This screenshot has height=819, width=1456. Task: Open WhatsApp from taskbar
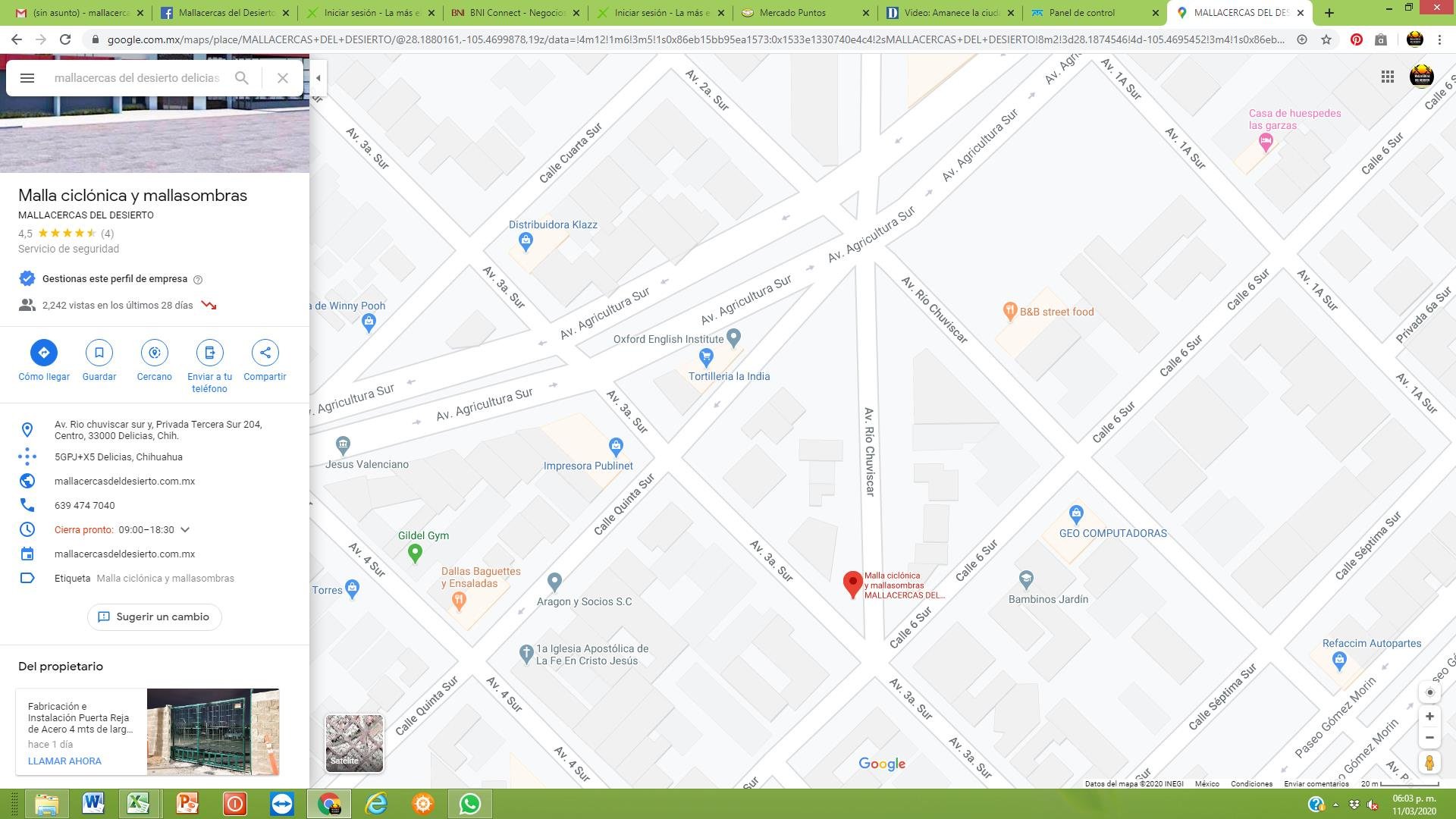point(469,804)
